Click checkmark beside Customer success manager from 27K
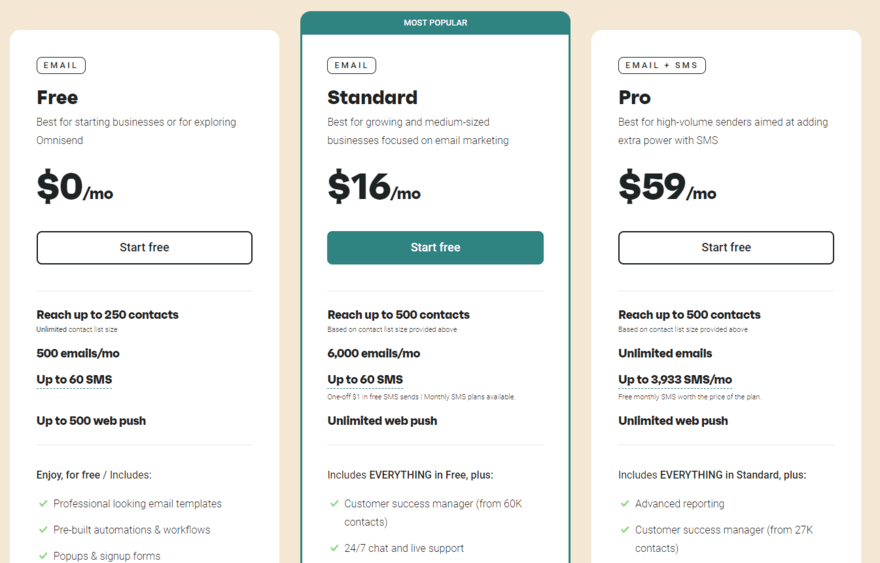The height and width of the screenshot is (563, 880). (x=625, y=529)
